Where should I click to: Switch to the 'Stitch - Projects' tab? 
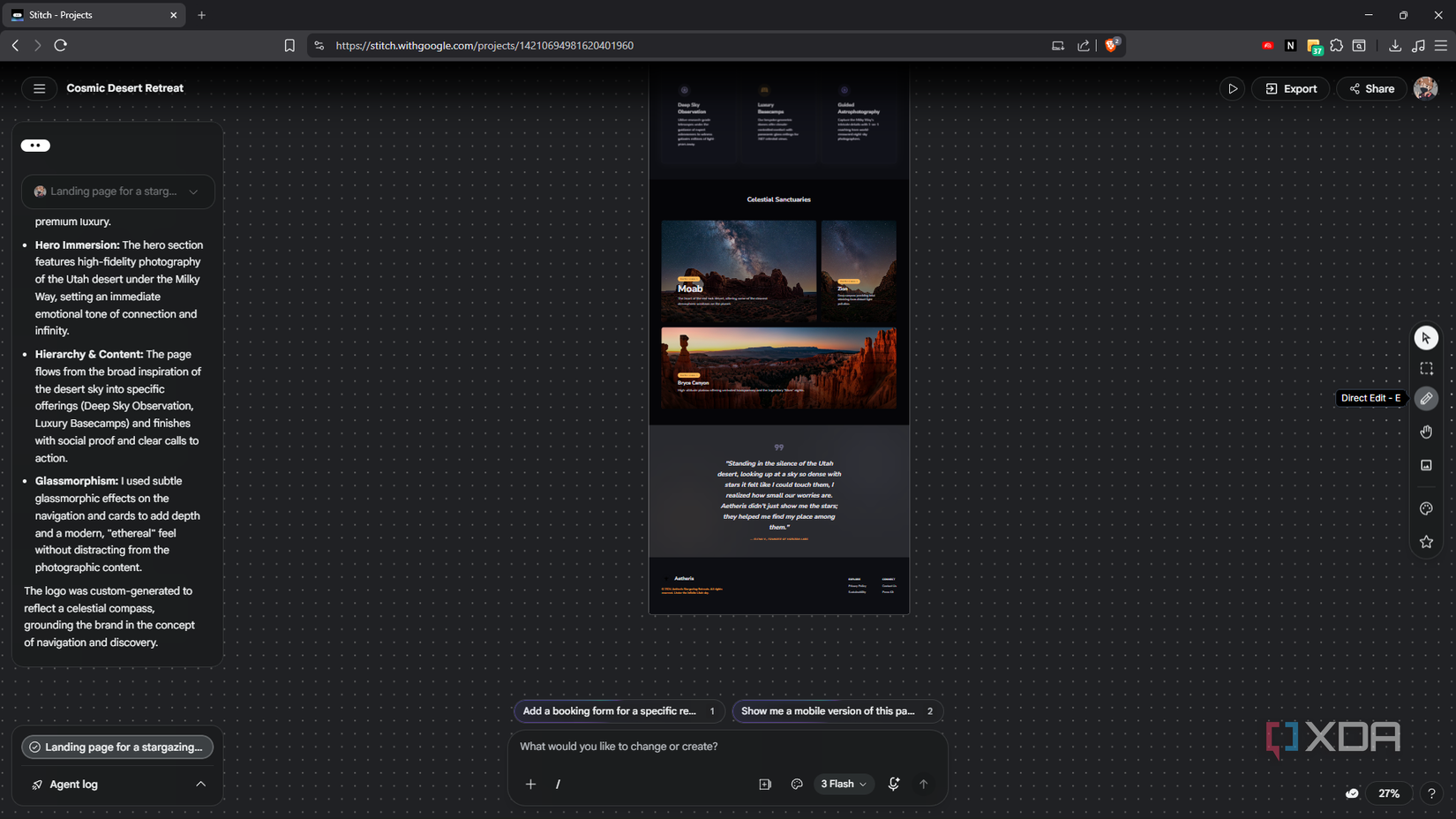pyautogui.click(x=94, y=15)
